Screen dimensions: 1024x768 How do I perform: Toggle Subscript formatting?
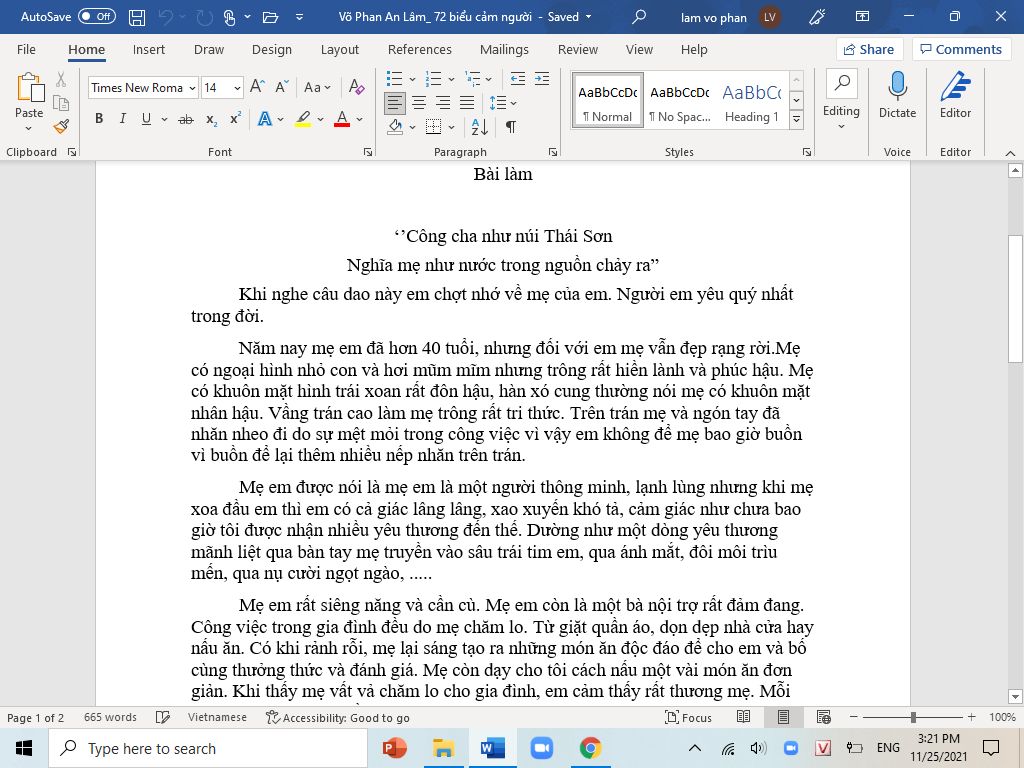[212, 119]
